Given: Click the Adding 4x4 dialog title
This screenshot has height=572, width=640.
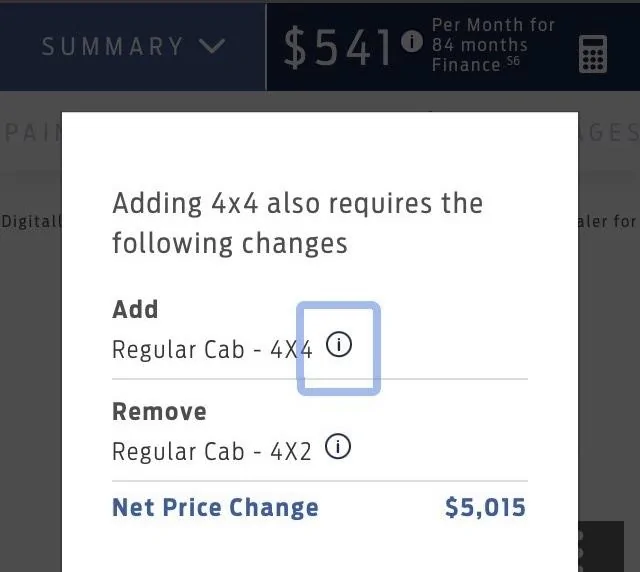Looking at the screenshot, I should coord(297,223).
